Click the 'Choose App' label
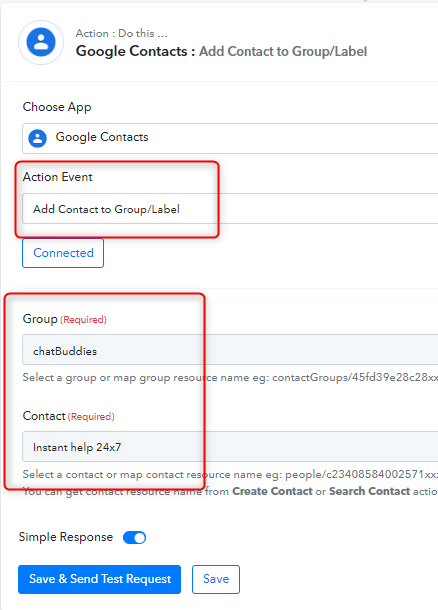This screenshot has width=438, height=610. 57,107
